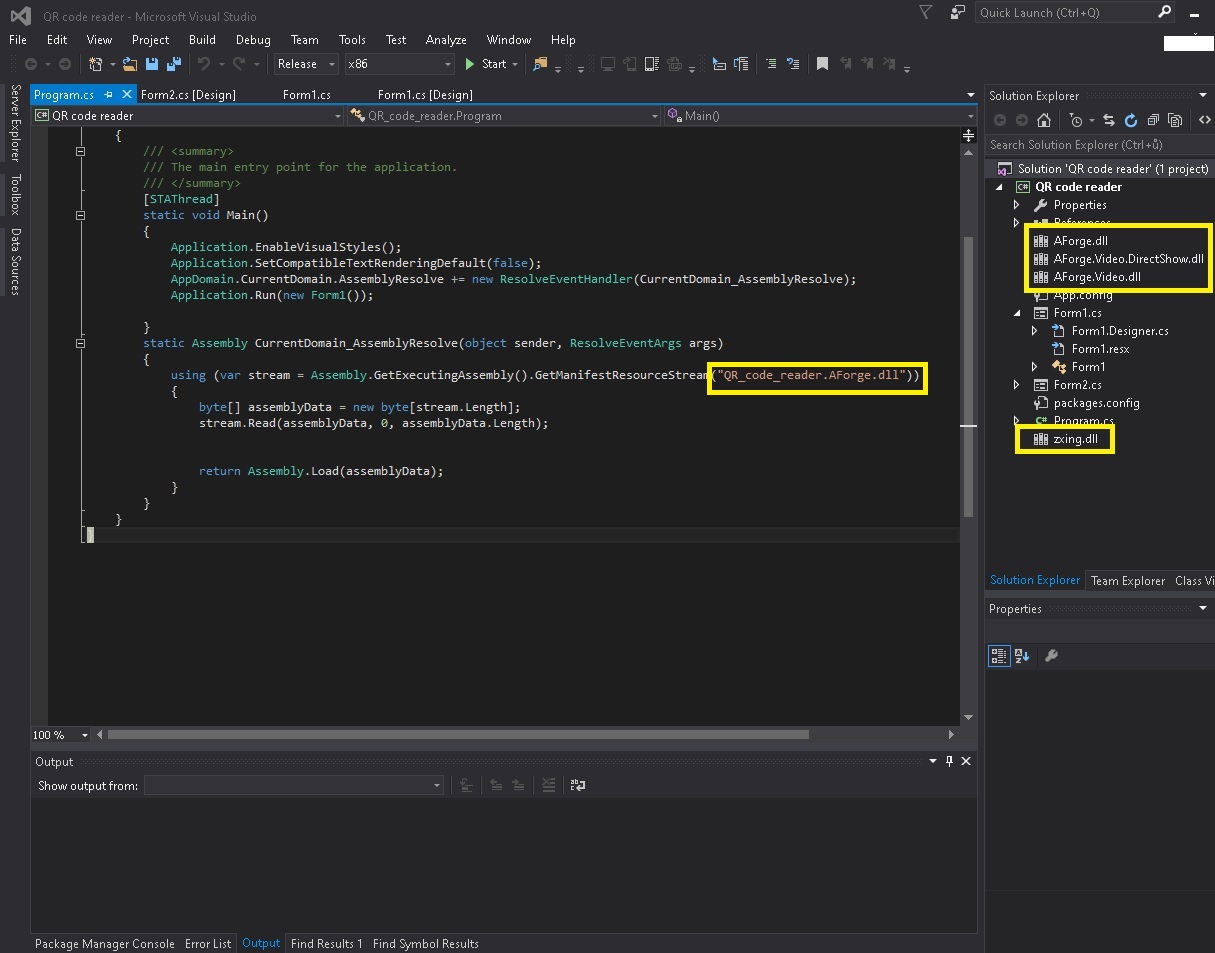Screen dimensions: 1215x953
Task: Click the editor's vertical scrollbar thumb
Action: click(968, 375)
